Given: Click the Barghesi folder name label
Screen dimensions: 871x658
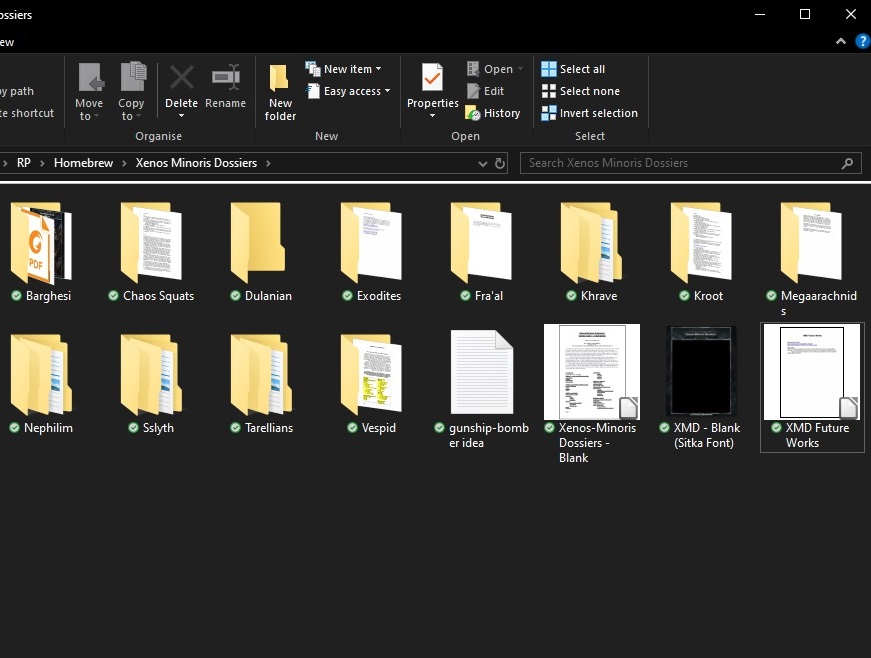Looking at the screenshot, I should click(x=48, y=296).
